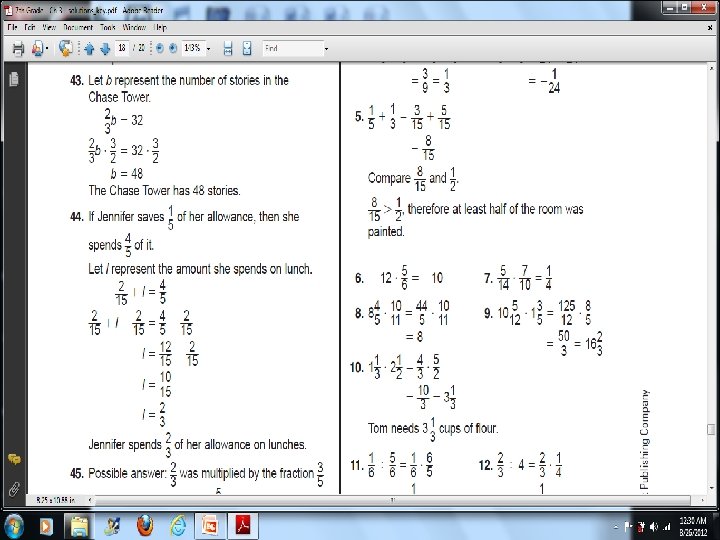Screen dimensions: 720x540
Task: Click into the Find text box
Action: (293, 48)
